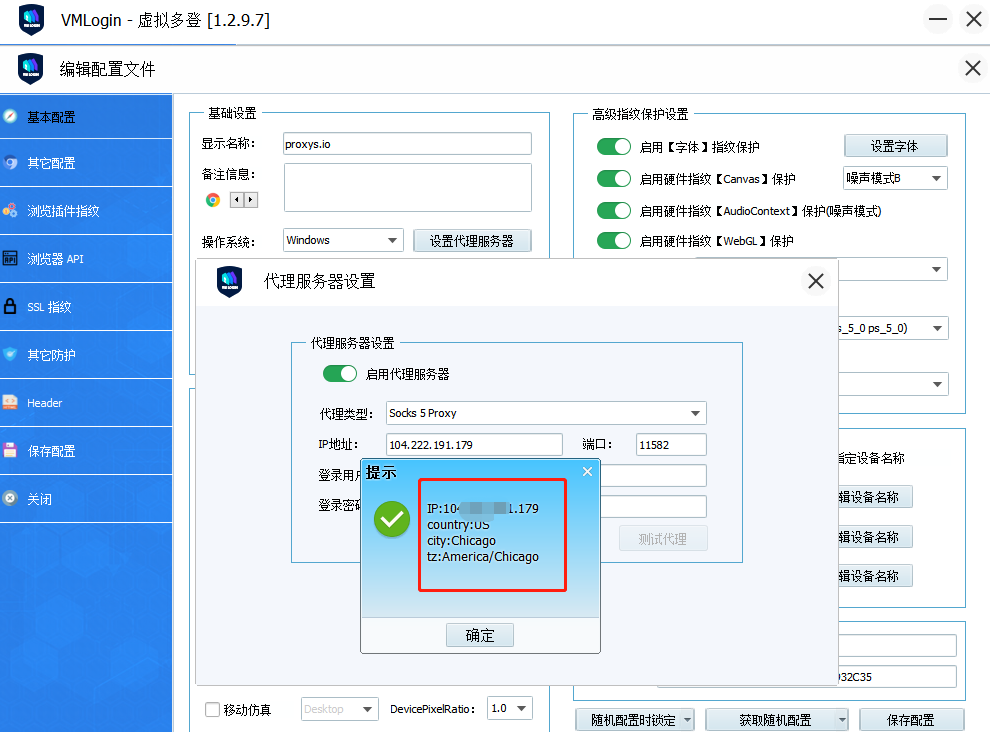Image resolution: width=990 pixels, height=732 pixels.
Task: Click the browser plugin fingerprint icon
Action: click(x=10, y=211)
